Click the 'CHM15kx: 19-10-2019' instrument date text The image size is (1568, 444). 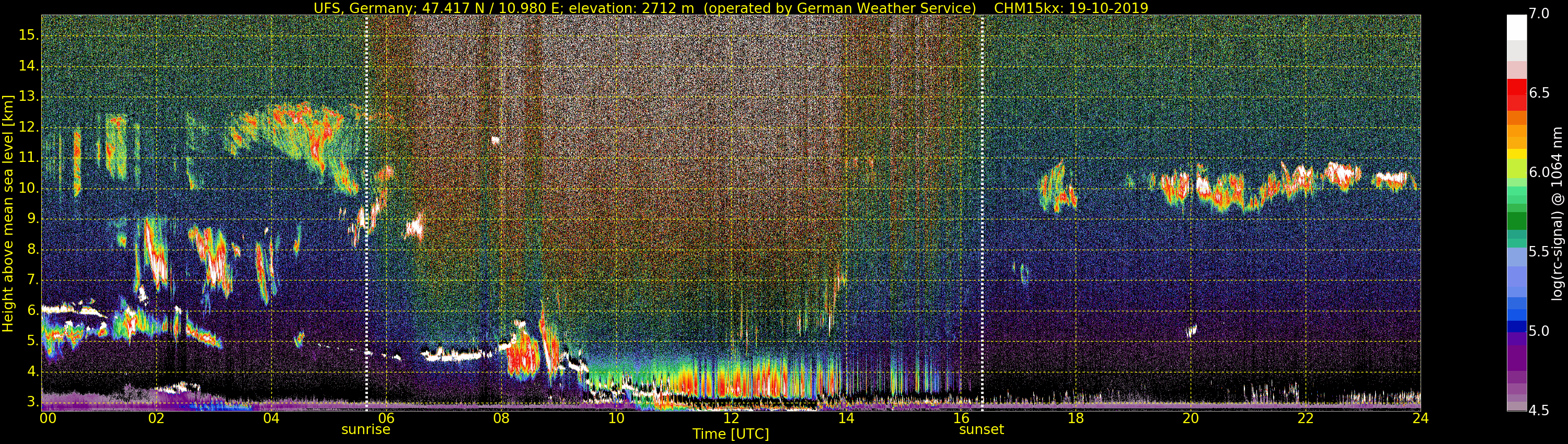click(1071, 8)
